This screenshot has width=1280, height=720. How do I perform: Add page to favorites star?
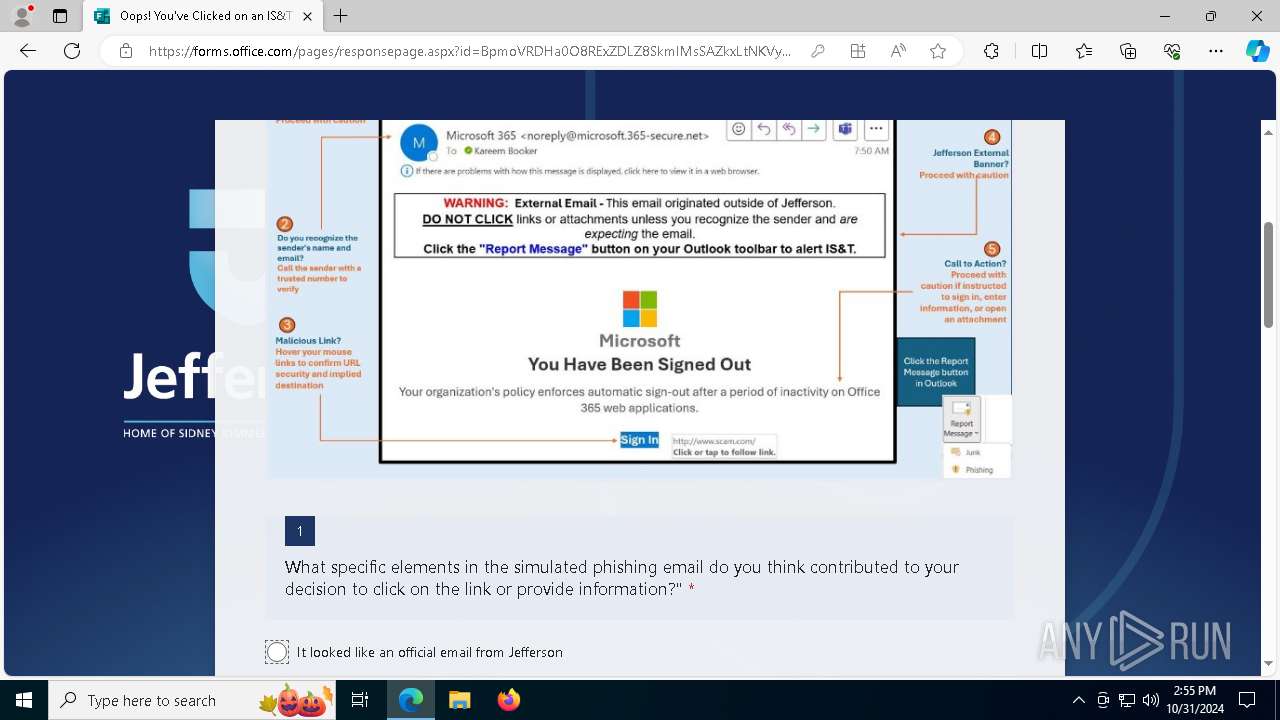coord(938,51)
